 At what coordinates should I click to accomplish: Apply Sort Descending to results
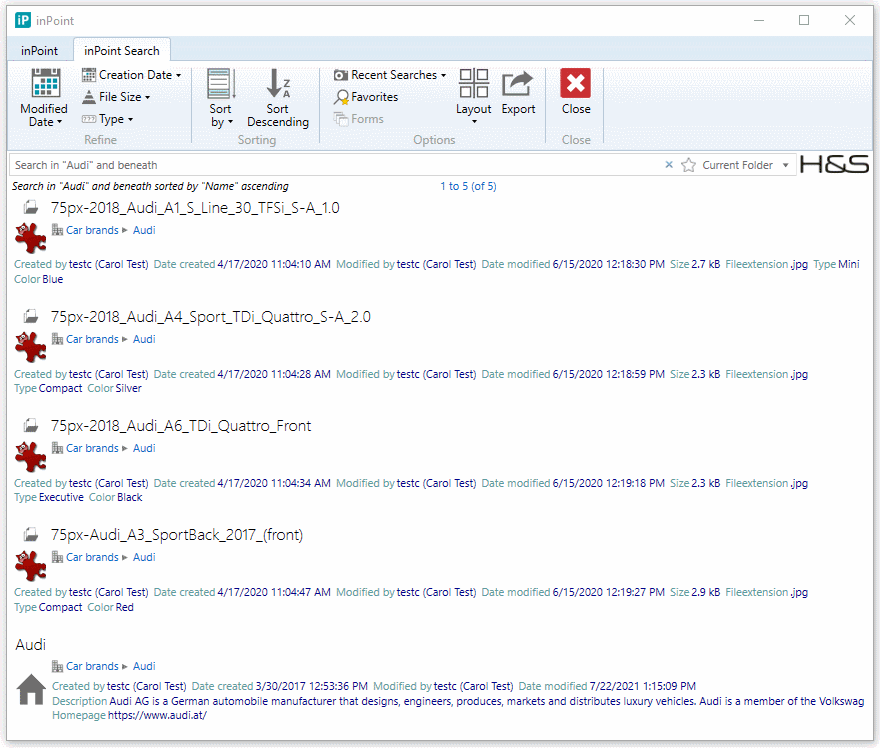point(277,98)
